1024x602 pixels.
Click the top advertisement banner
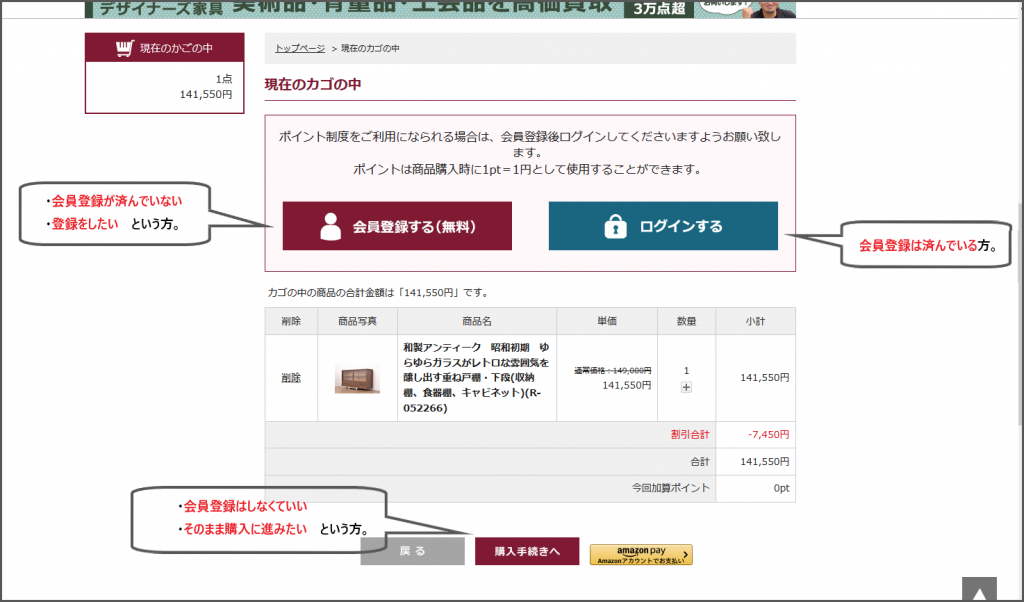coord(441,8)
